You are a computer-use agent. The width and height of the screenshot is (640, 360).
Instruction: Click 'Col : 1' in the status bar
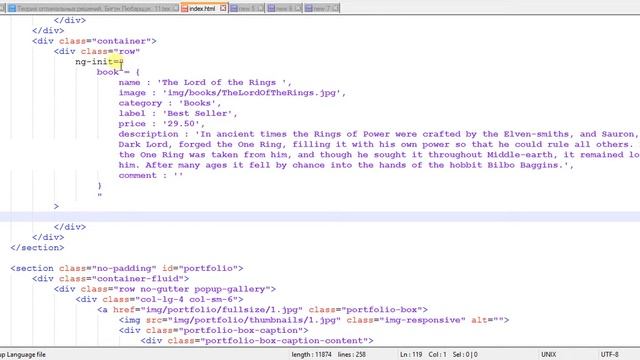click(x=438, y=354)
